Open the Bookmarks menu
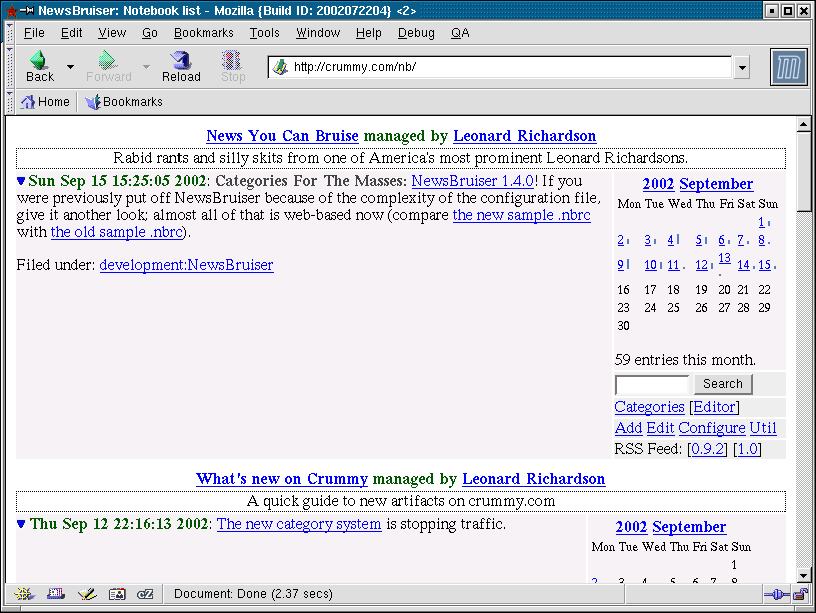The height and width of the screenshot is (613, 816). (x=203, y=33)
